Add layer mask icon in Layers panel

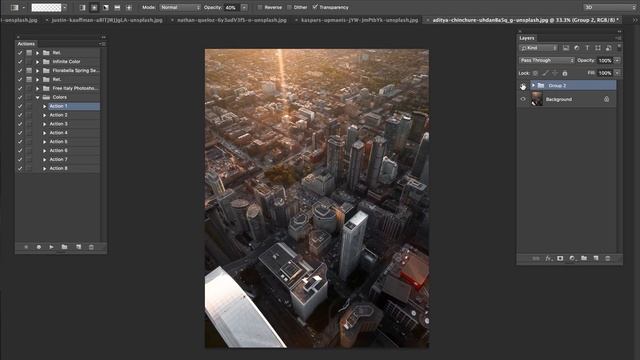pyautogui.click(x=560, y=258)
